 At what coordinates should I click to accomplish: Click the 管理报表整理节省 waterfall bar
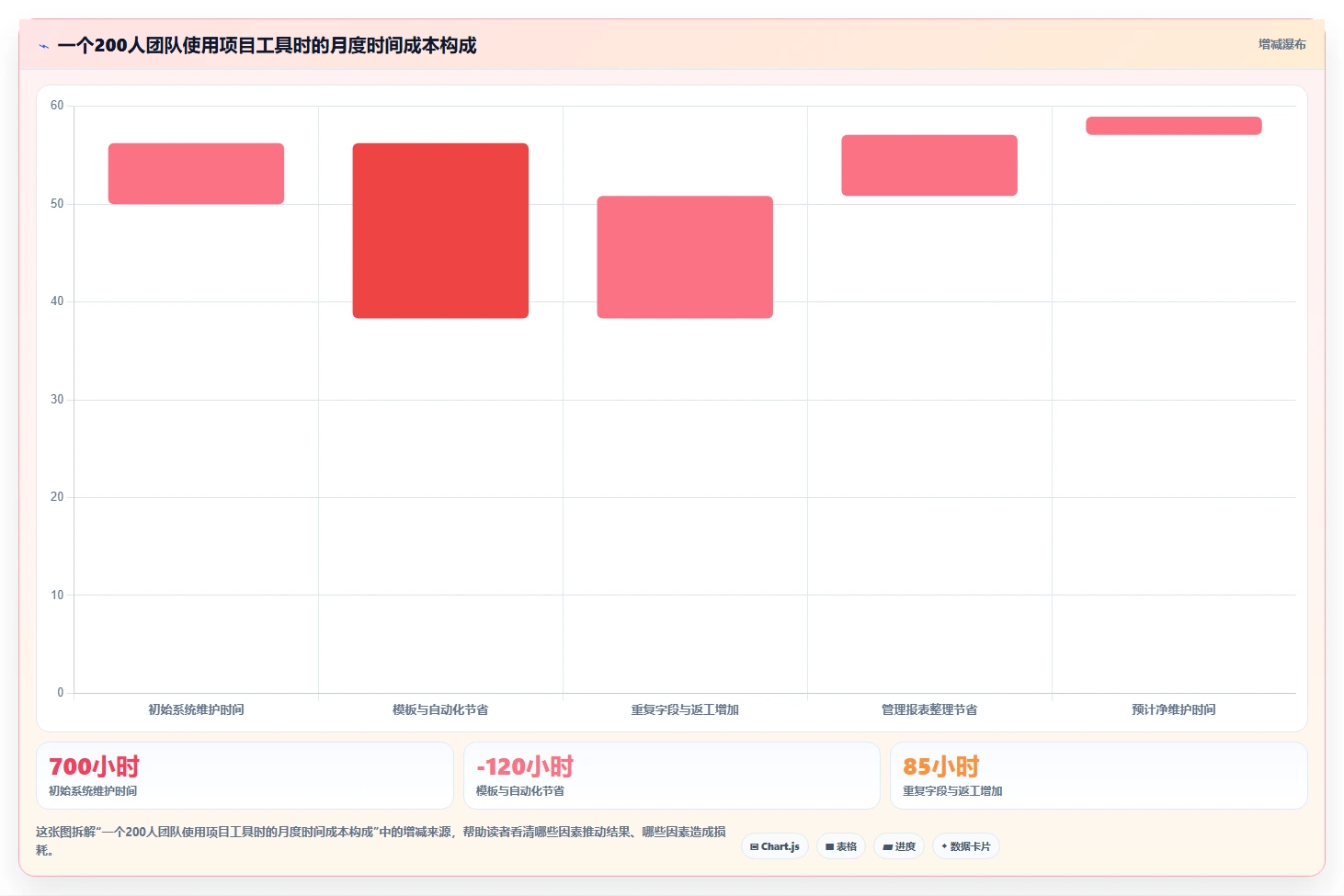(929, 165)
